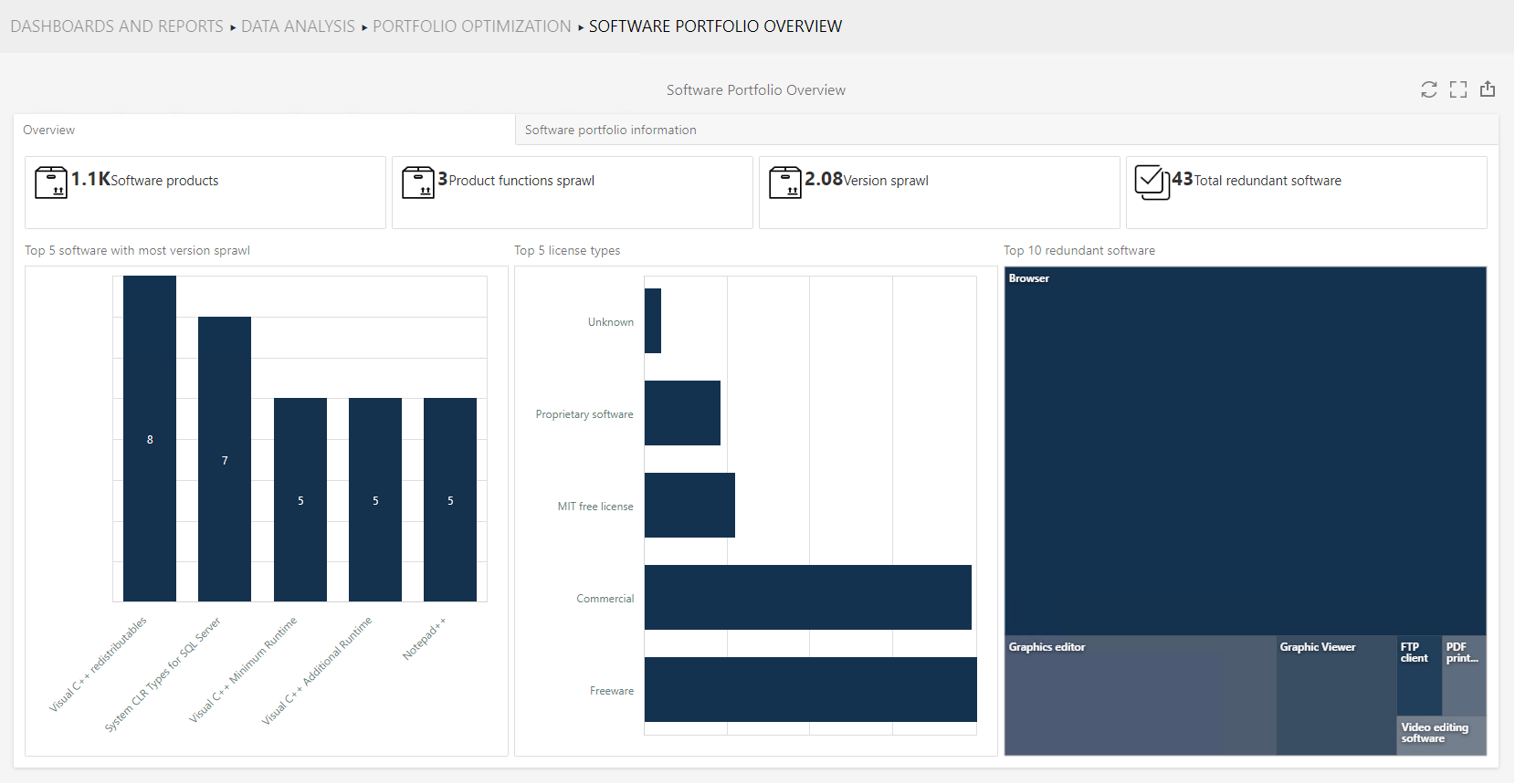Select the Notepad++ bar in the chart
Screen dimensions: 1515x784
[x=450, y=499]
